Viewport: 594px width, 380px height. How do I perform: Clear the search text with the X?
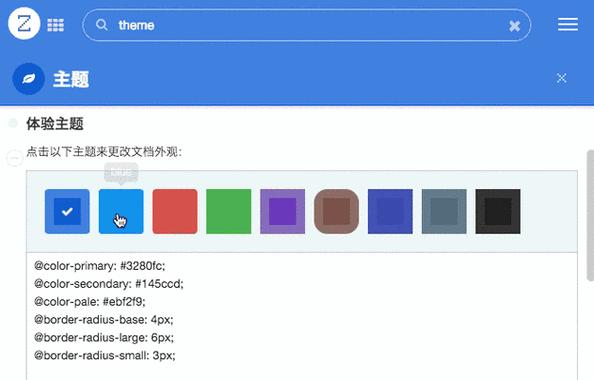514,26
